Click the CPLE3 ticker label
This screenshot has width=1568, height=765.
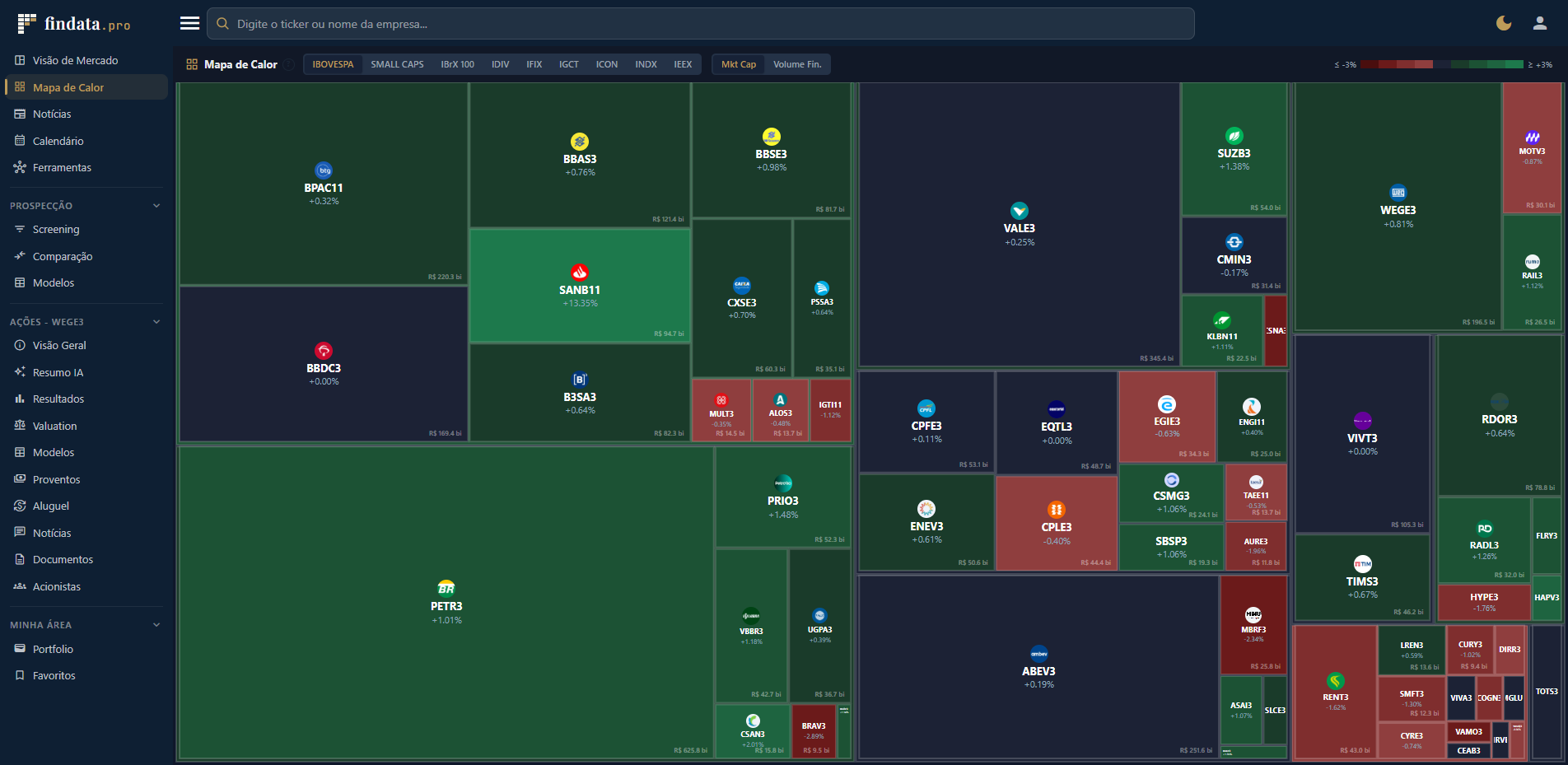coord(1057,527)
